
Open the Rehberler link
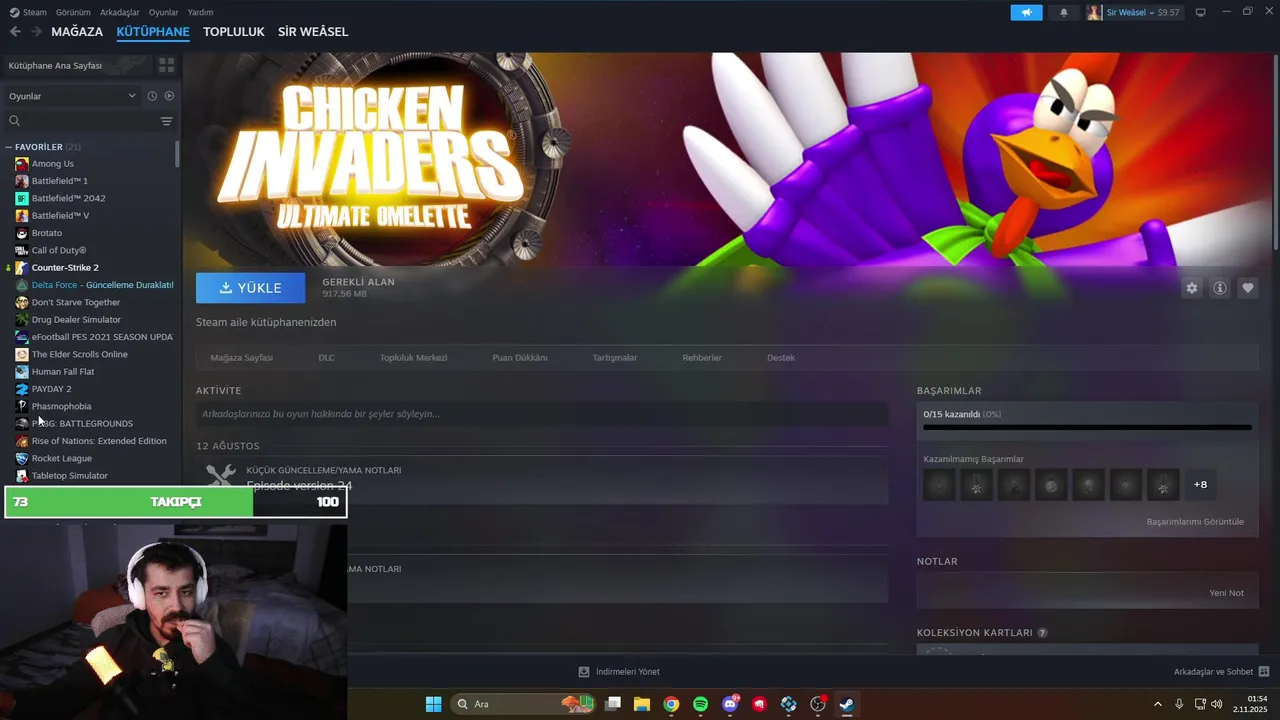[x=702, y=358]
